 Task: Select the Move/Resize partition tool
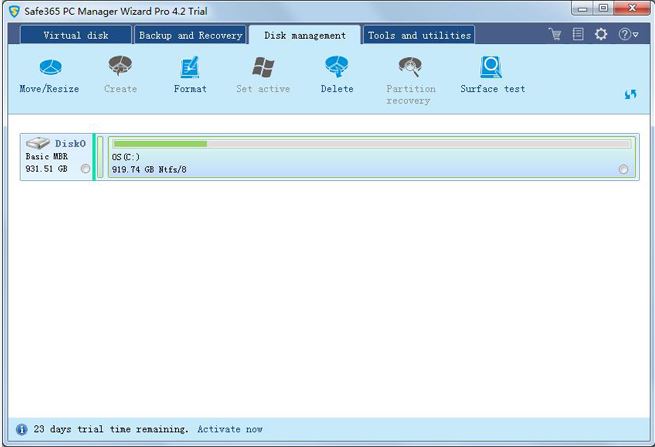[x=49, y=75]
